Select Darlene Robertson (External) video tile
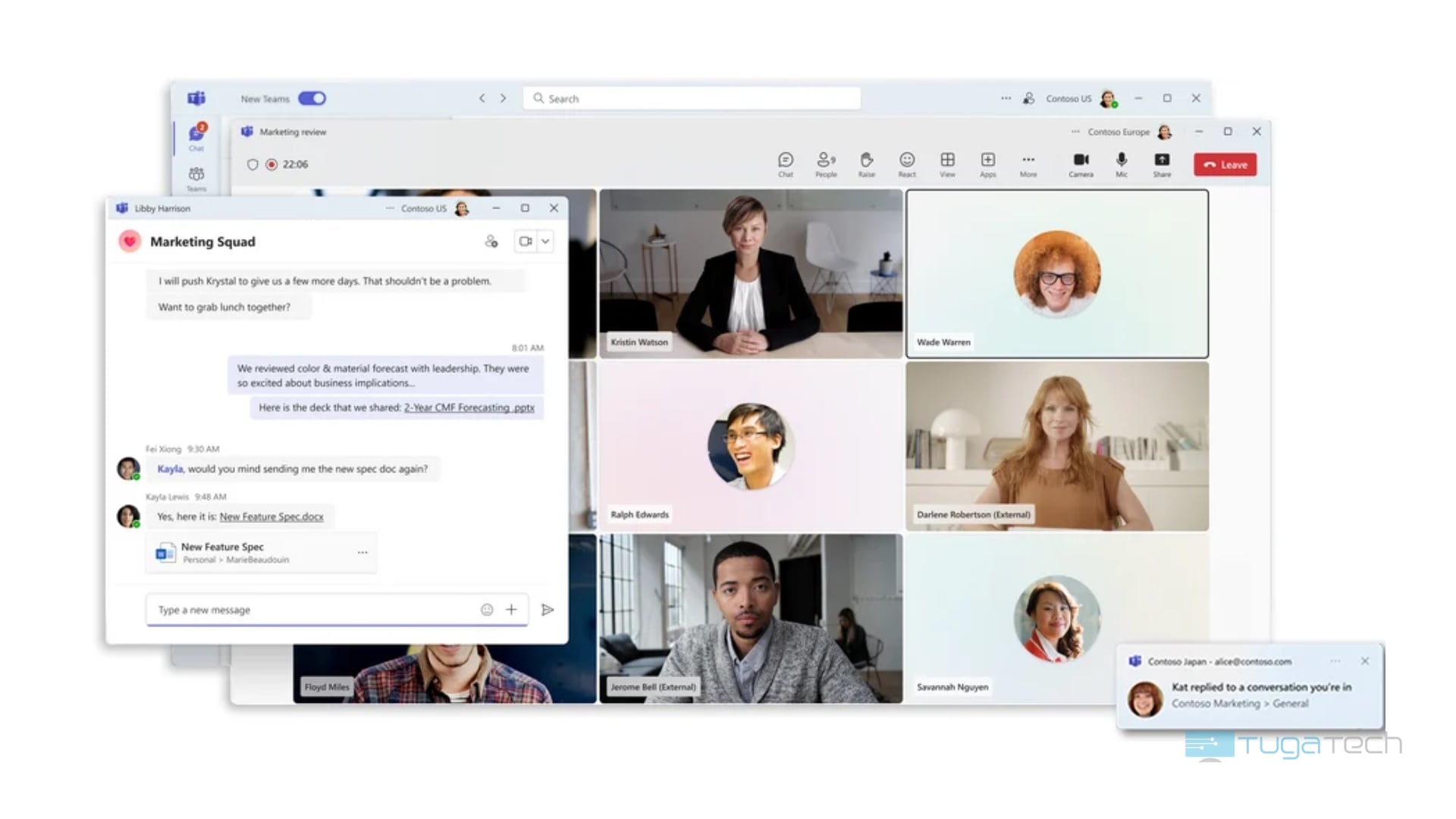Image resolution: width=1456 pixels, height=819 pixels. pos(1057,446)
